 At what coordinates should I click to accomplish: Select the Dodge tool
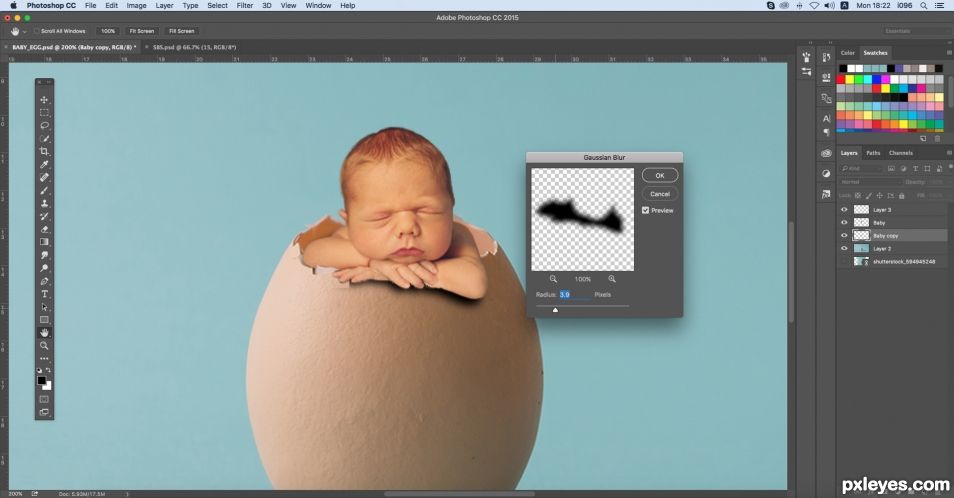pos(44,268)
